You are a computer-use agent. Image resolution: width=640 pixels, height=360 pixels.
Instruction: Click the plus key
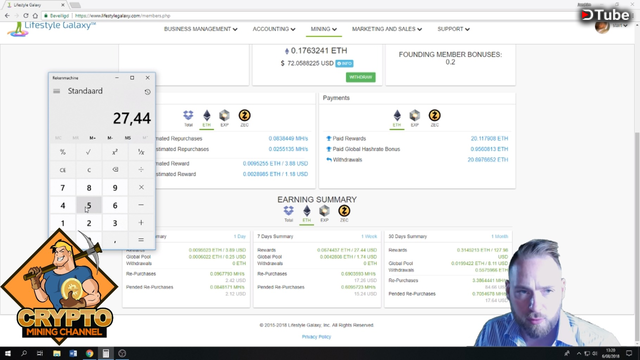coord(141,222)
